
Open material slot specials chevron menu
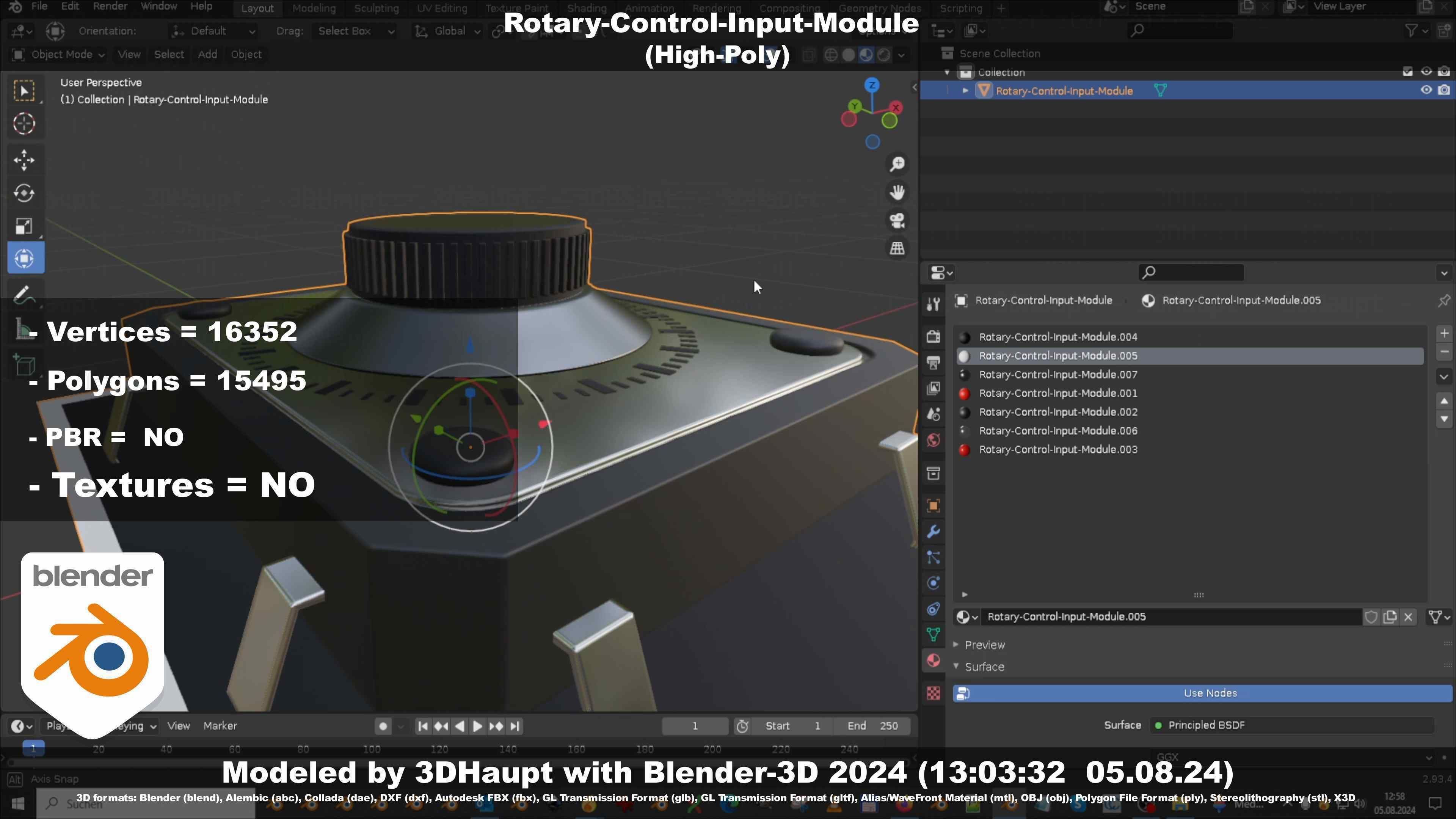tap(1444, 377)
